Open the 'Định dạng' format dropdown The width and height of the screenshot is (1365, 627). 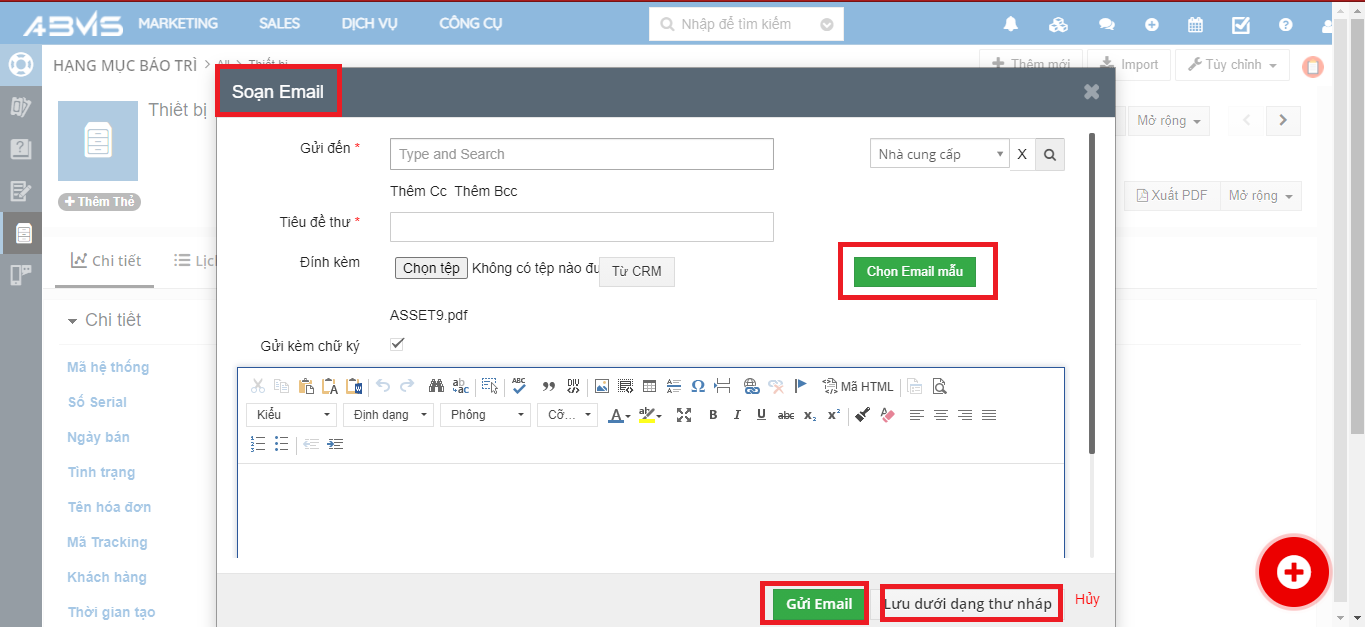click(x=388, y=415)
